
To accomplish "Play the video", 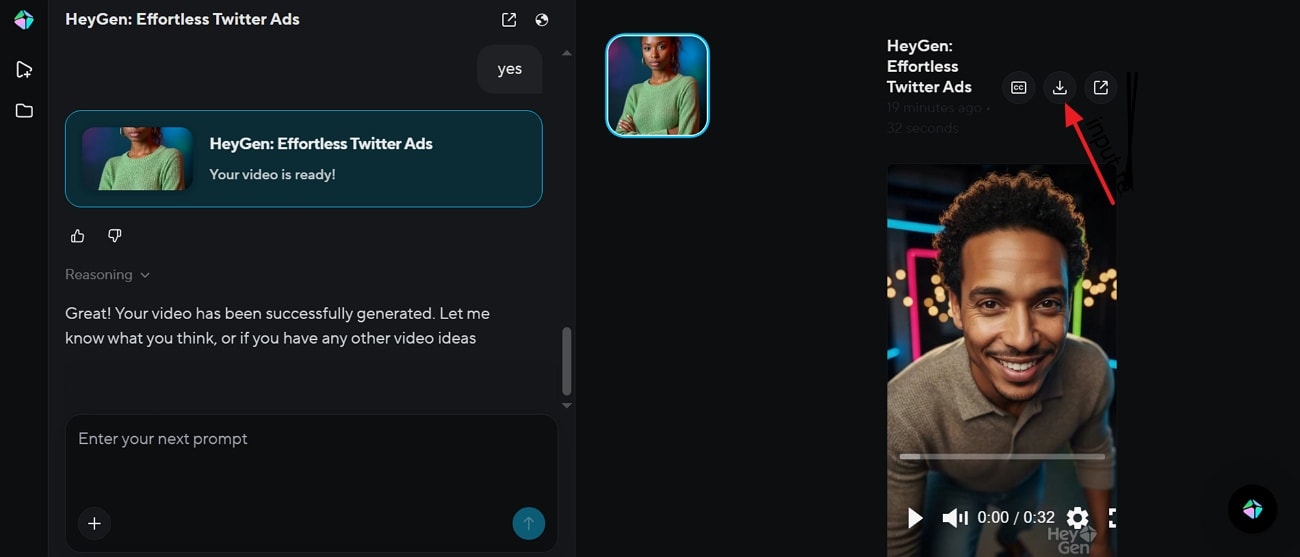I will coord(914,517).
